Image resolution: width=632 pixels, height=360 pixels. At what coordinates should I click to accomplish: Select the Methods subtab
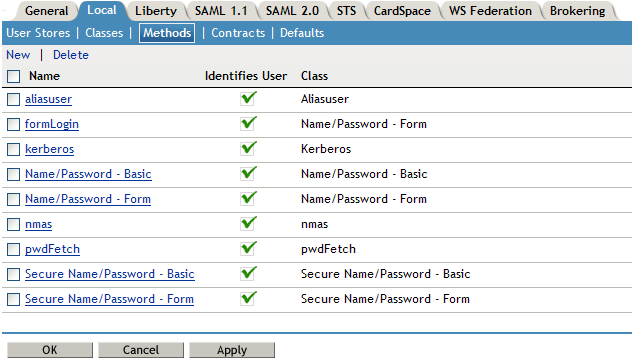pyautogui.click(x=167, y=33)
